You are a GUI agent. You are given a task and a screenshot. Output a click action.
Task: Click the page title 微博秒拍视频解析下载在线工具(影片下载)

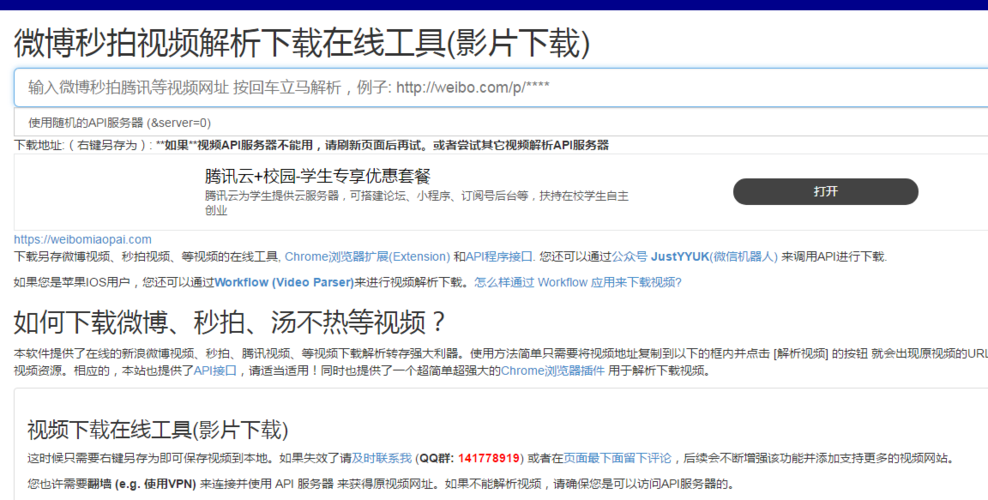(302, 43)
